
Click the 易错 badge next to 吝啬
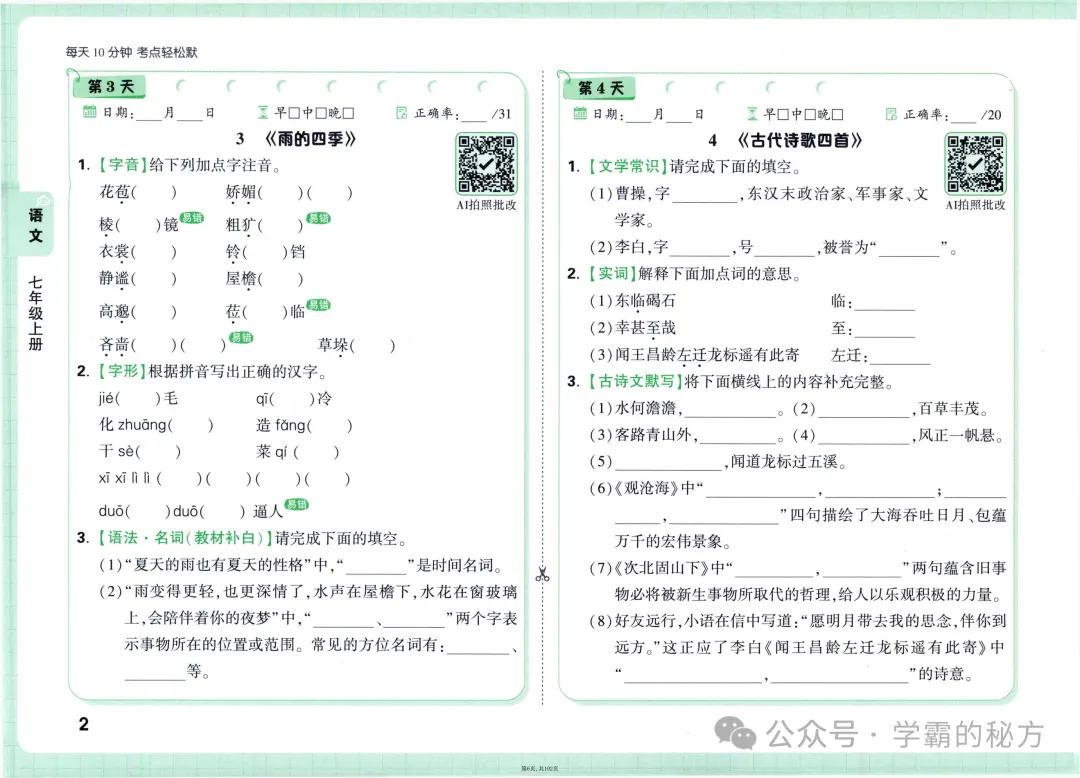(x=241, y=337)
